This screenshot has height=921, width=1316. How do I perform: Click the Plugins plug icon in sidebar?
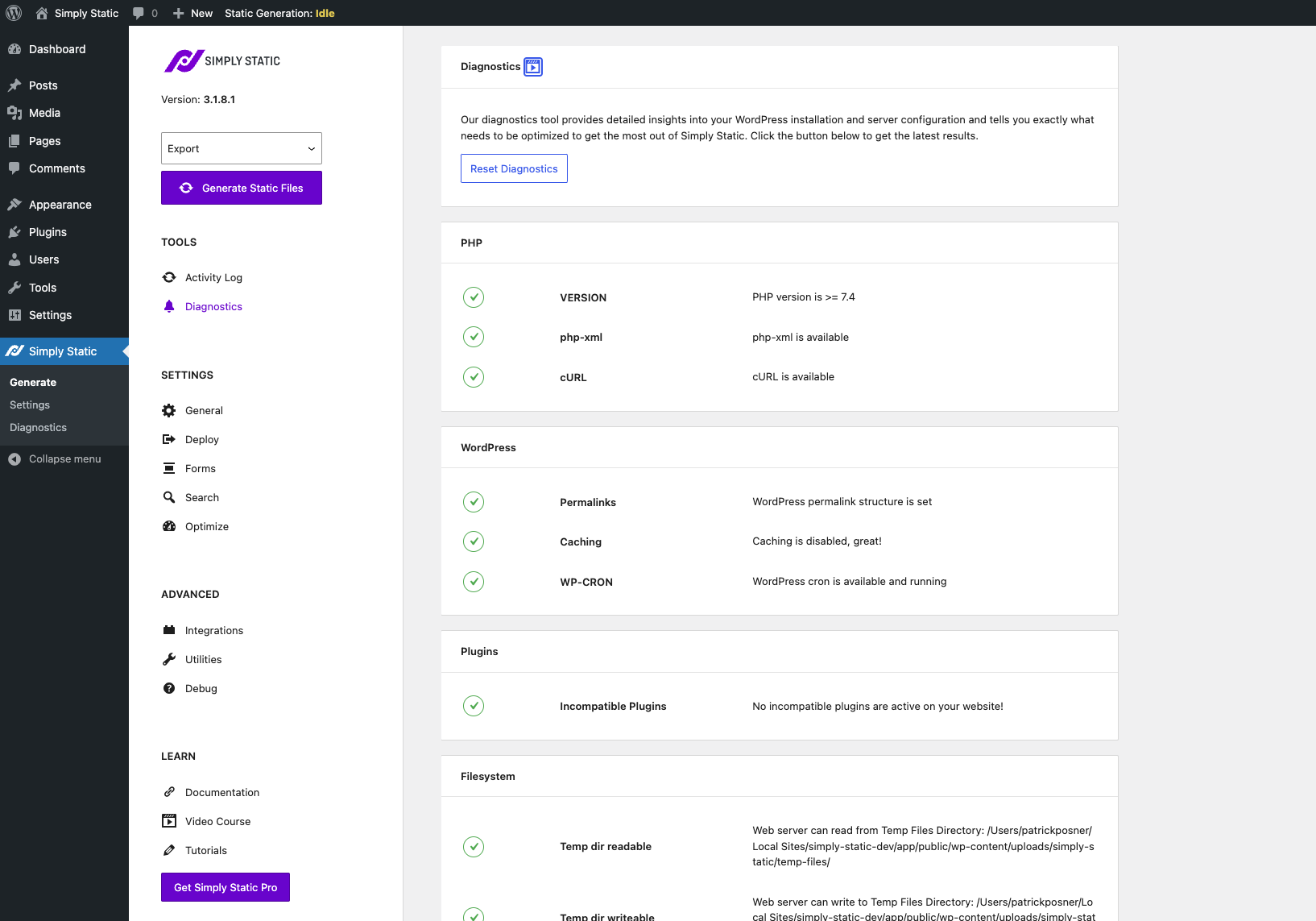[14, 232]
